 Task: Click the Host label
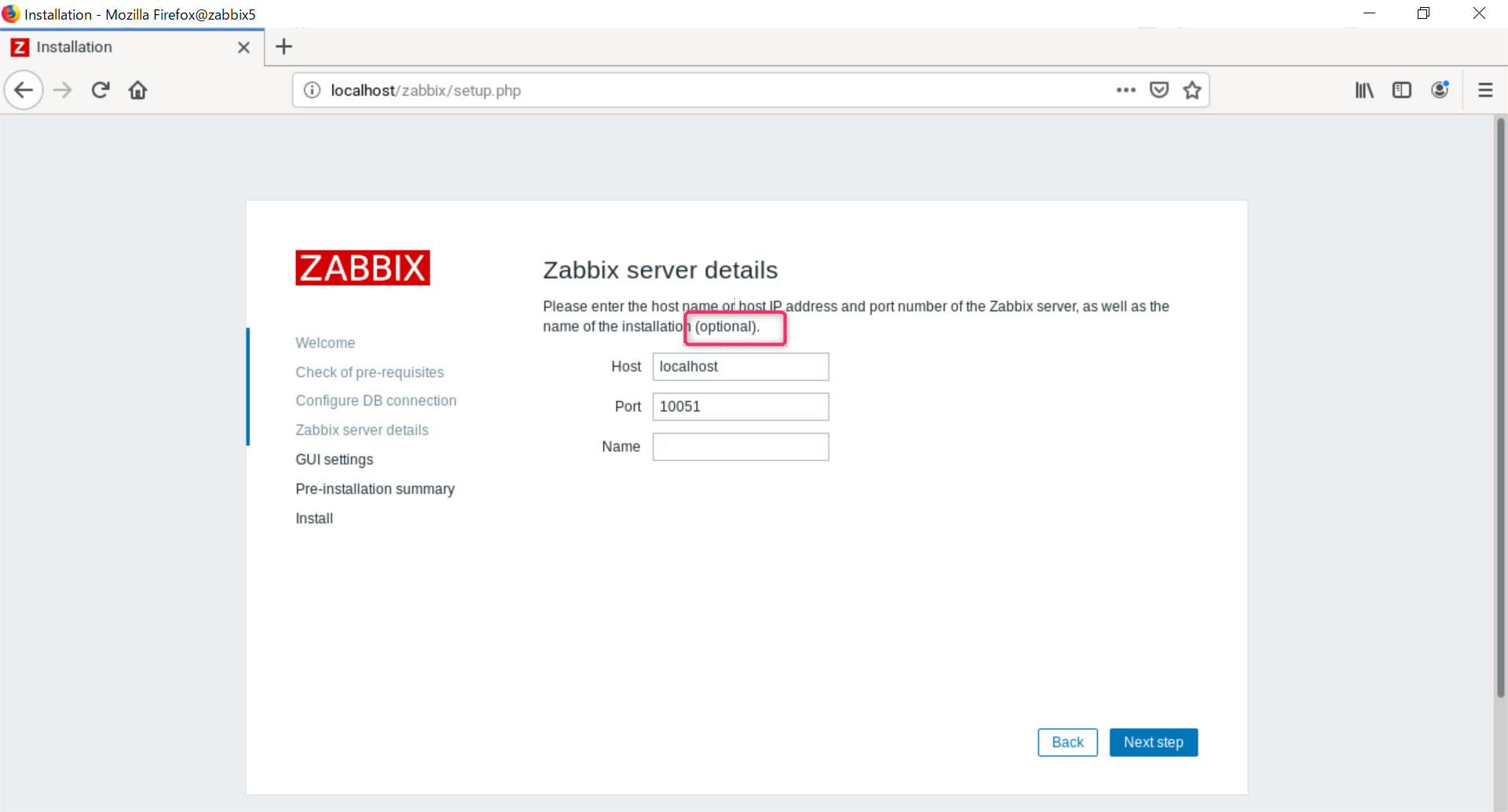point(626,367)
